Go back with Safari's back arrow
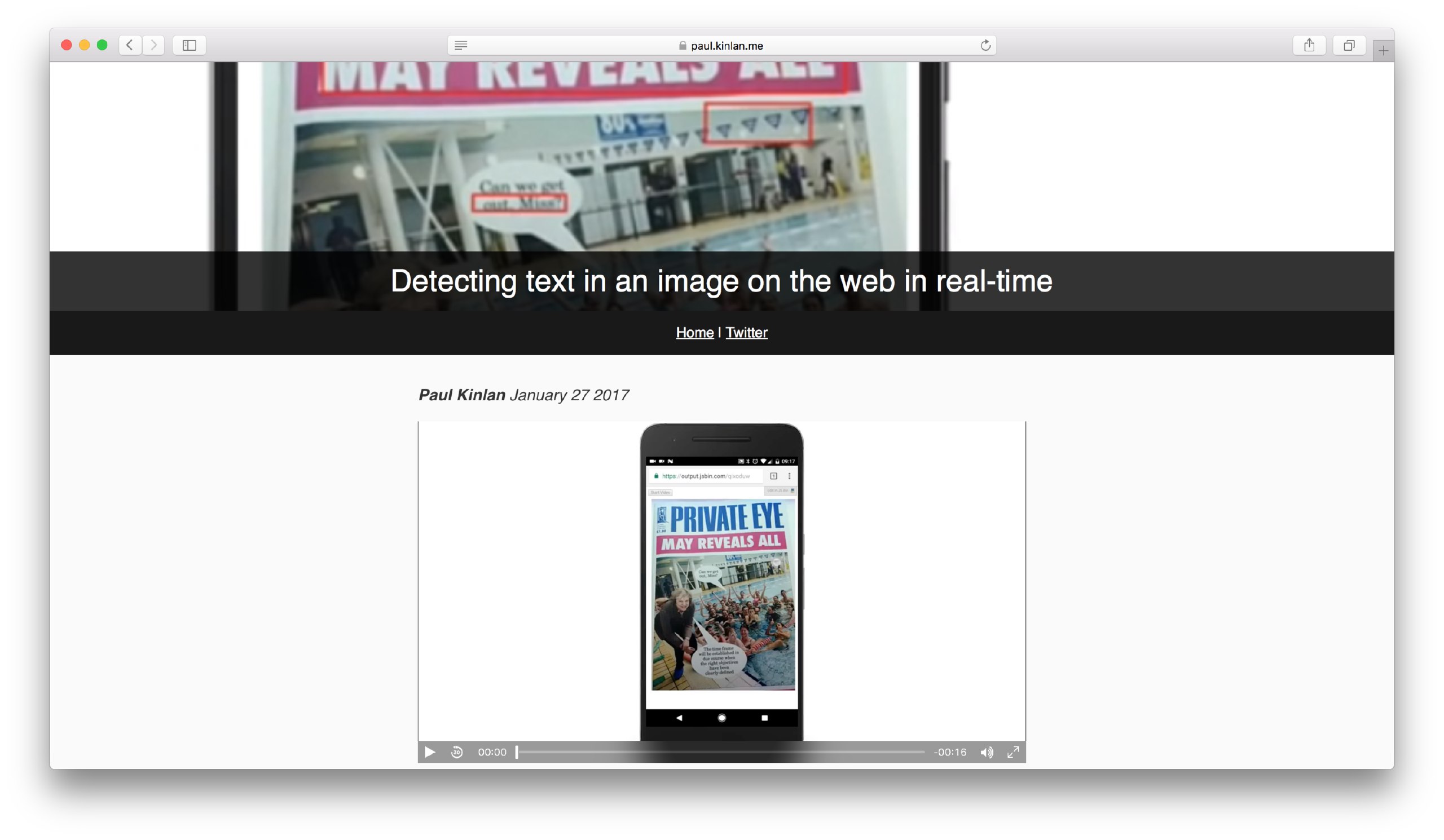1444x840 pixels. [x=130, y=45]
